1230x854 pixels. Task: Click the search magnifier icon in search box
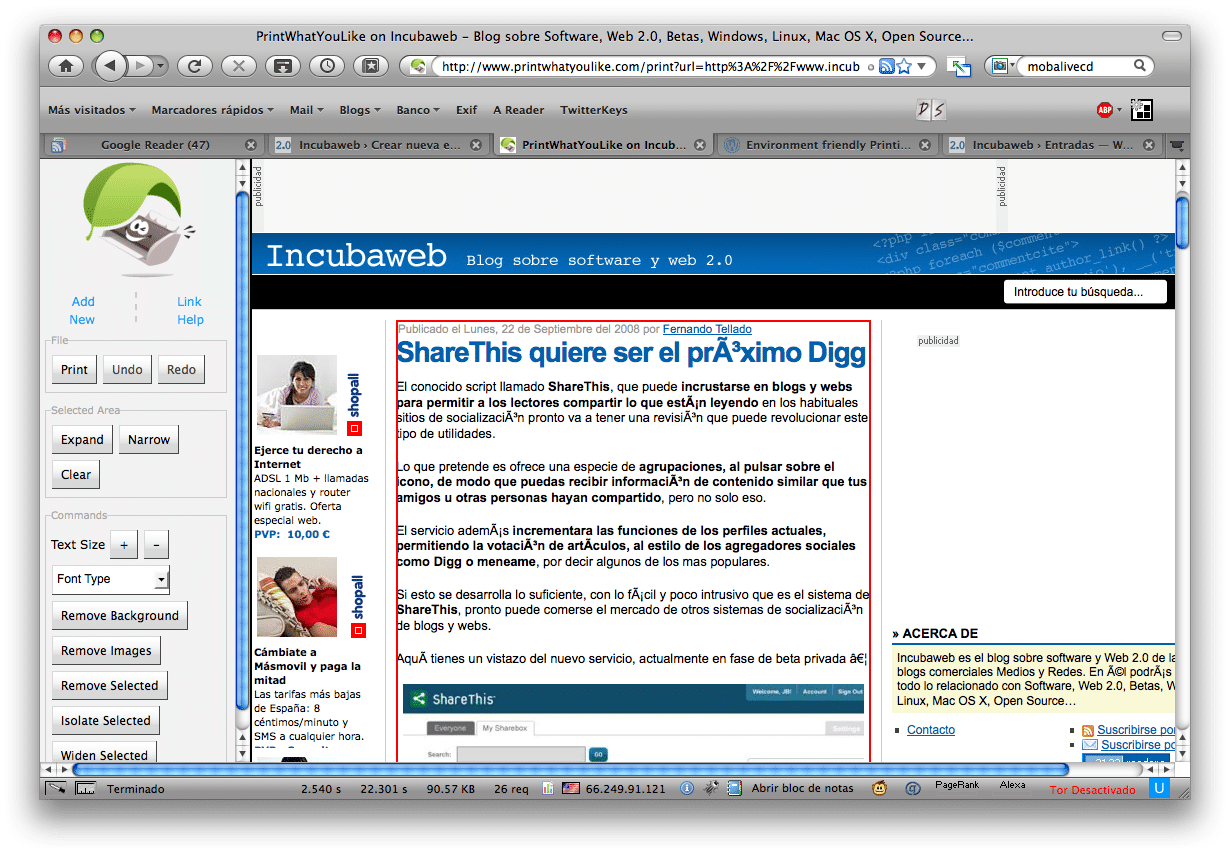(x=1140, y=67)
